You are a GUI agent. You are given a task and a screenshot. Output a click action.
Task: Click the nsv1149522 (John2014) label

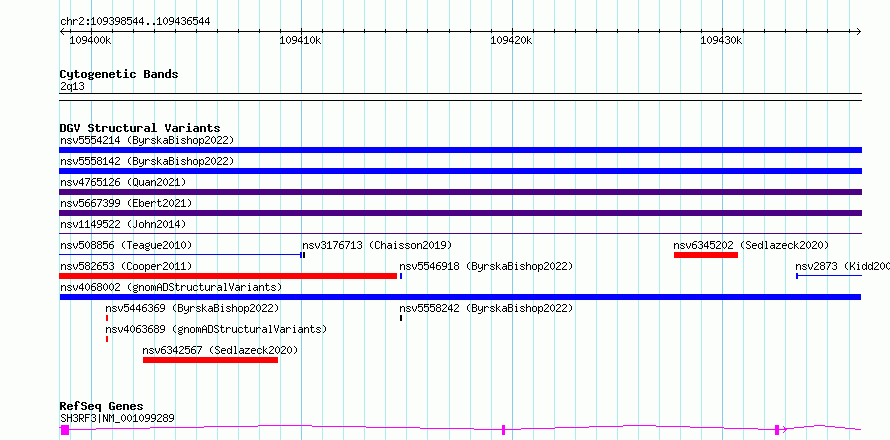click(x=123, y=224)
